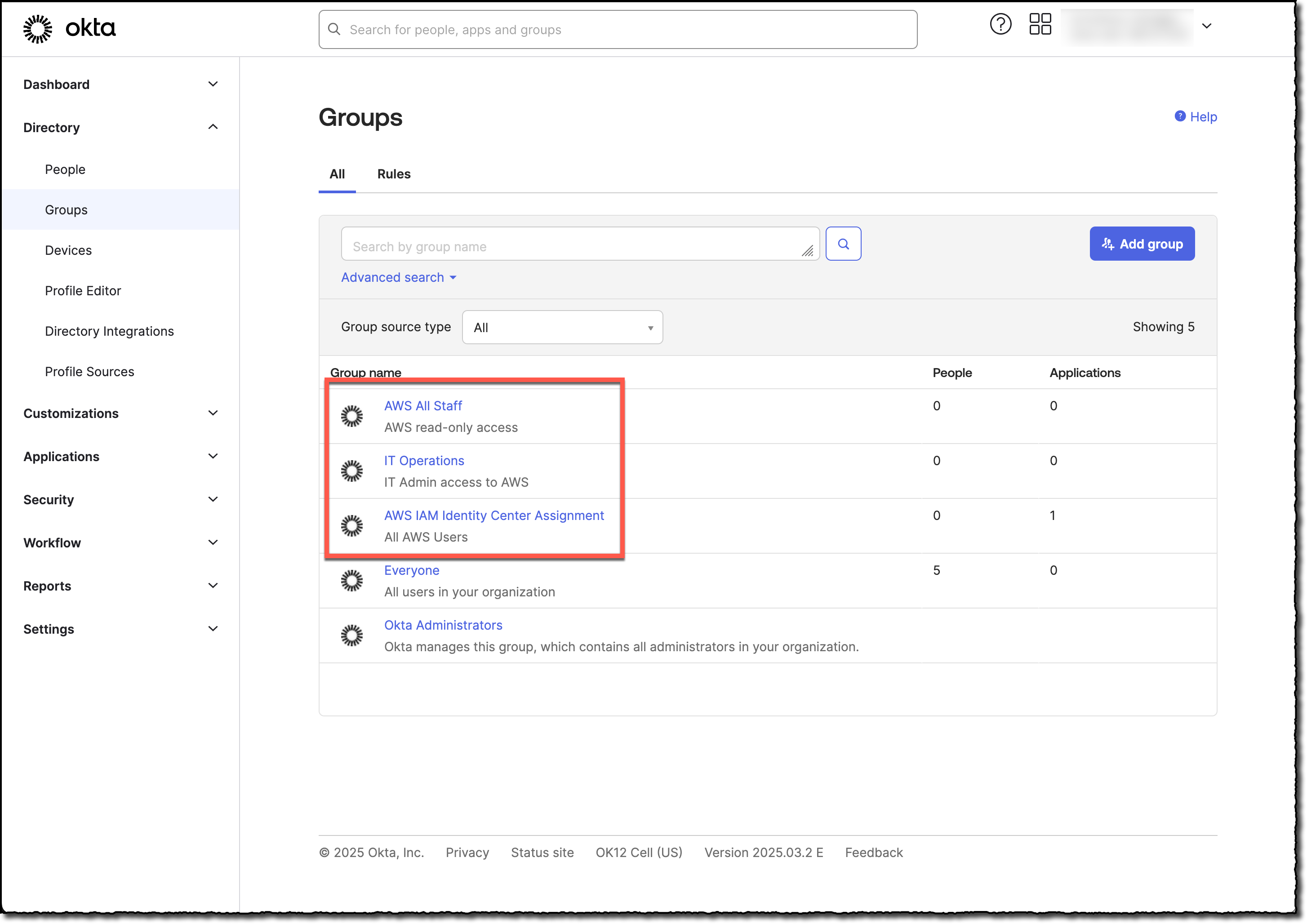Click the Everyone group icon
The image size is (1307, 924).
(x=352, y=580)
